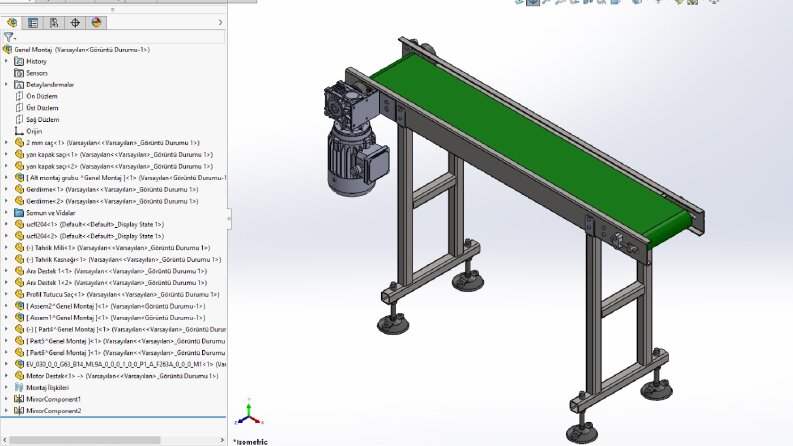Select the Part6^Genel Montaj row text

[126, 352]
